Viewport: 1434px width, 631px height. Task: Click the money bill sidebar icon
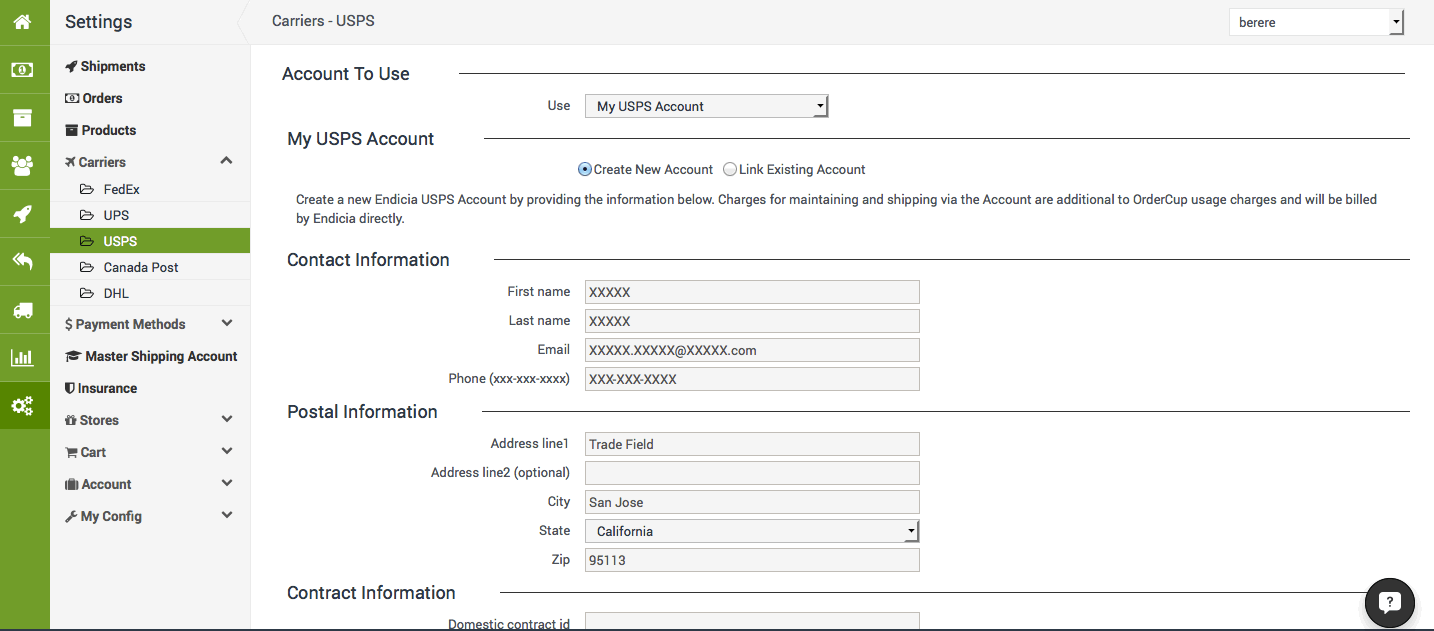(22, 70)
